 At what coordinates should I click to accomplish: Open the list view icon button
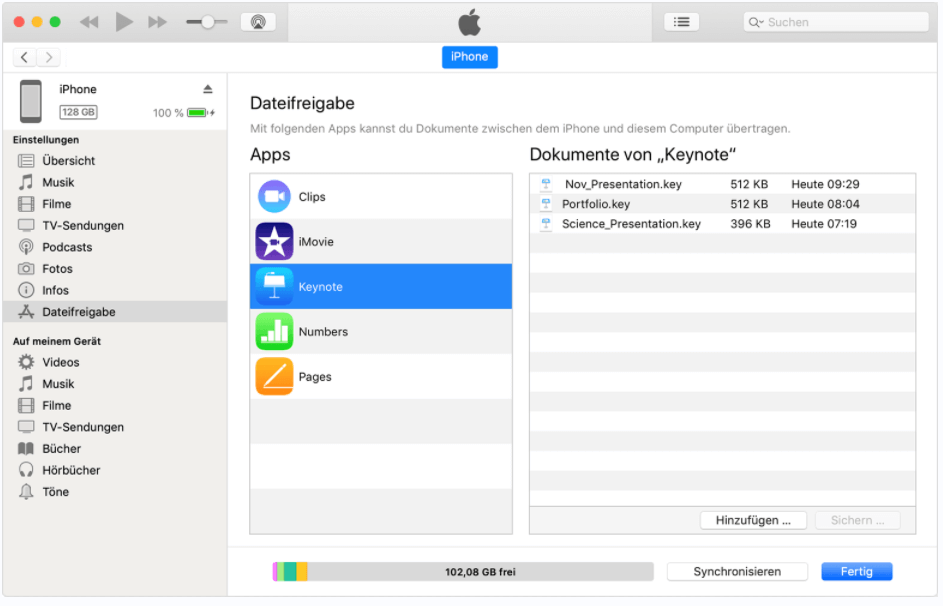681,22
